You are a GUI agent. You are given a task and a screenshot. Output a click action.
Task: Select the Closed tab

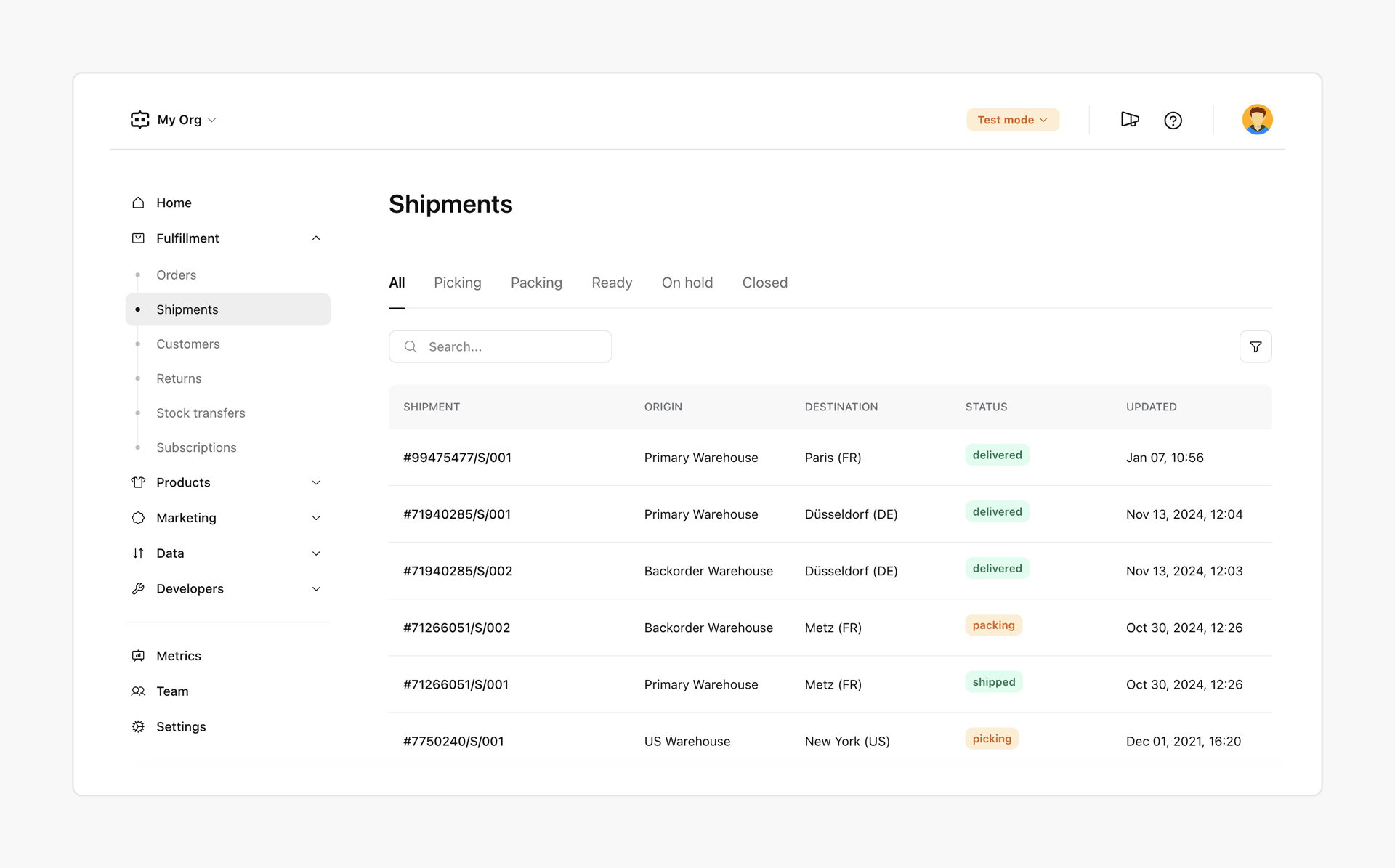click(x=765, y=283)
